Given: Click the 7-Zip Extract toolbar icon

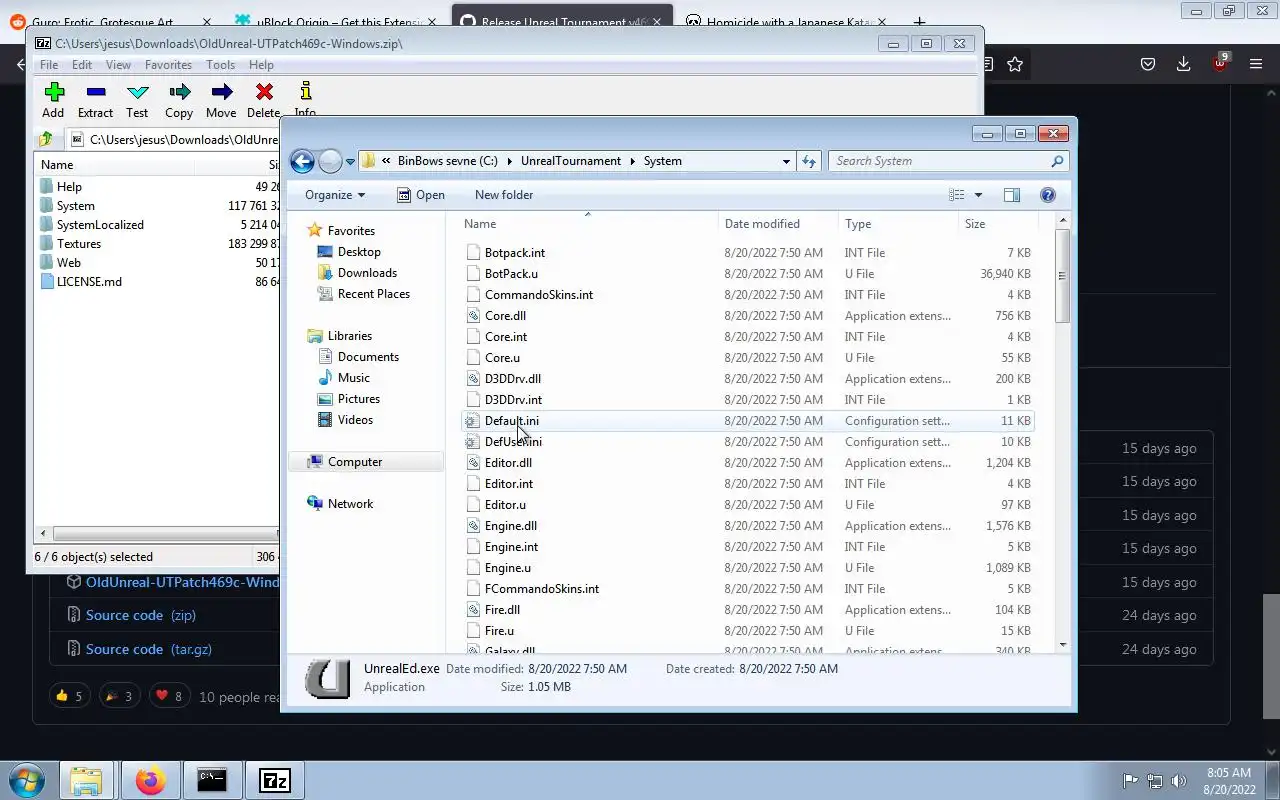Looking at the screenshot, I should pyautogui.click(x=96, y=92).
